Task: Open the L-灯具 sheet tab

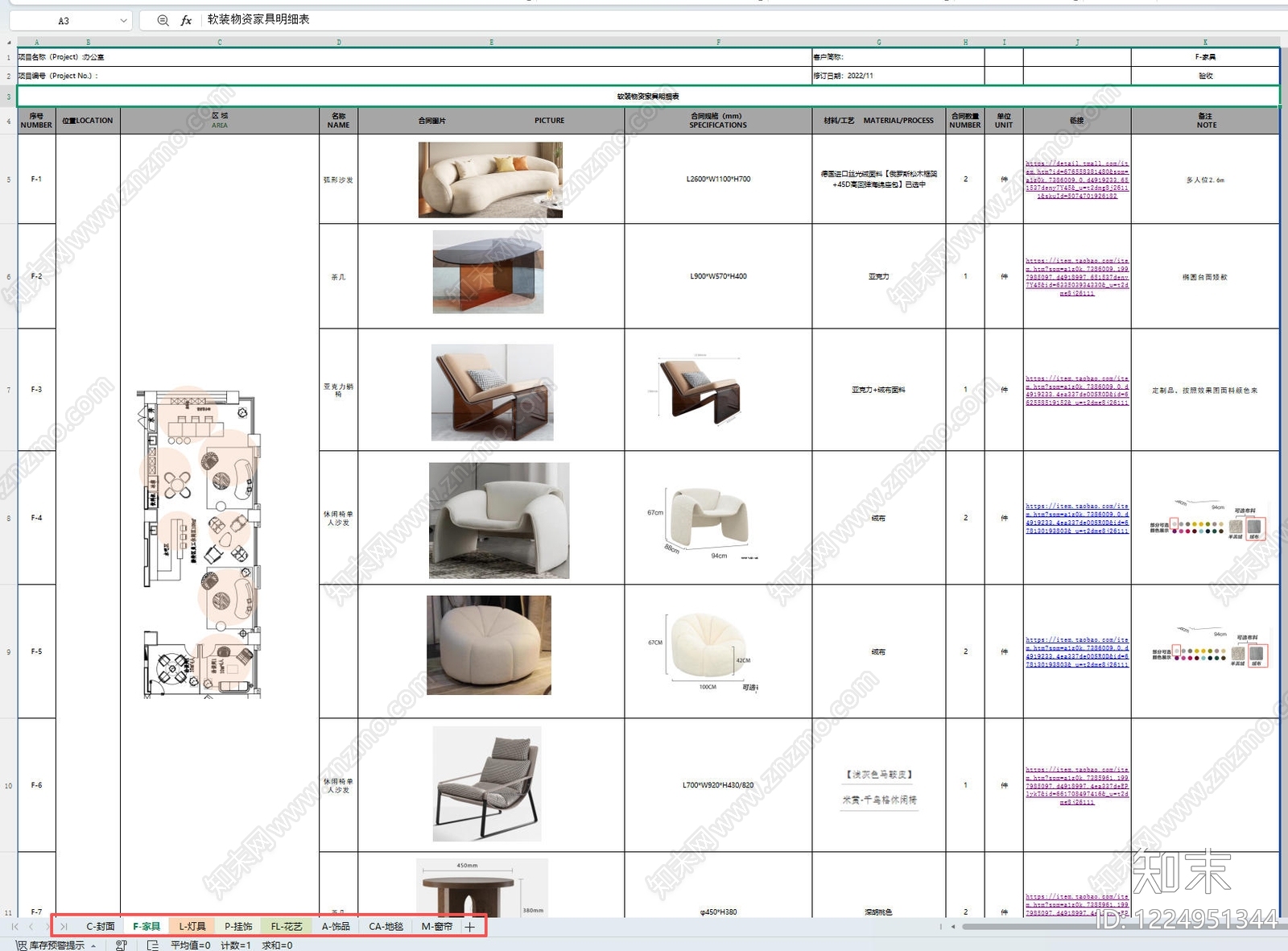Action: (192, 927)
